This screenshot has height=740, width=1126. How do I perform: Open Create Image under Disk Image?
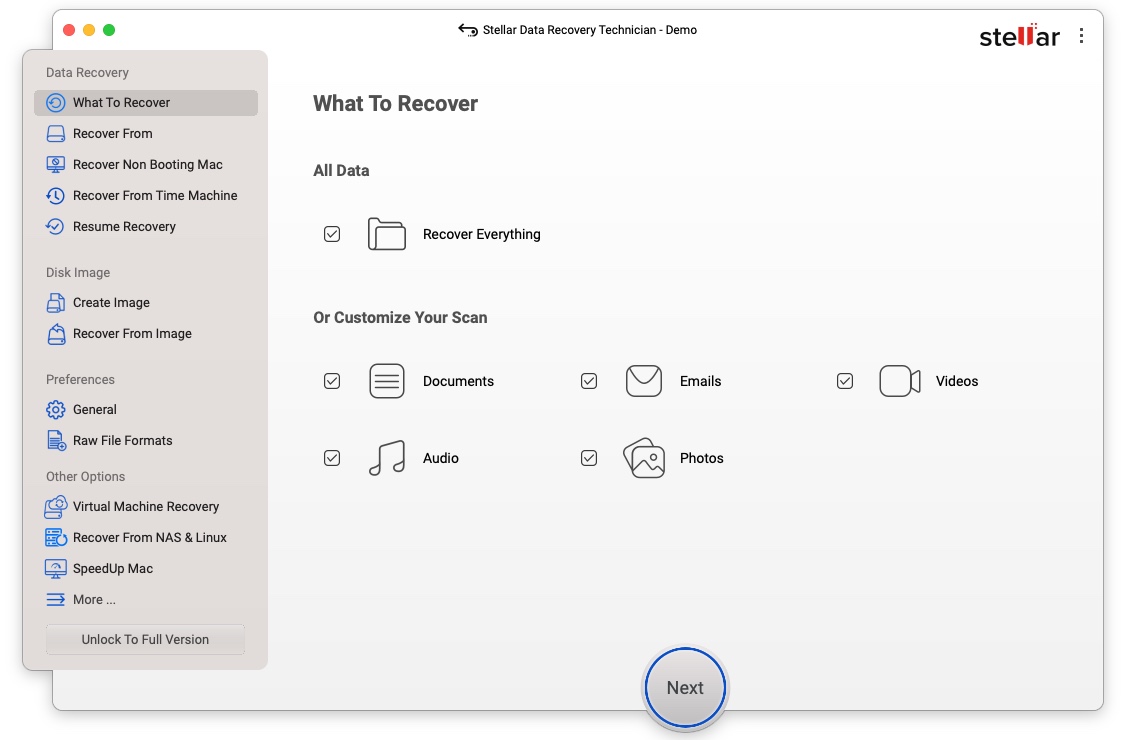point(111,302)
